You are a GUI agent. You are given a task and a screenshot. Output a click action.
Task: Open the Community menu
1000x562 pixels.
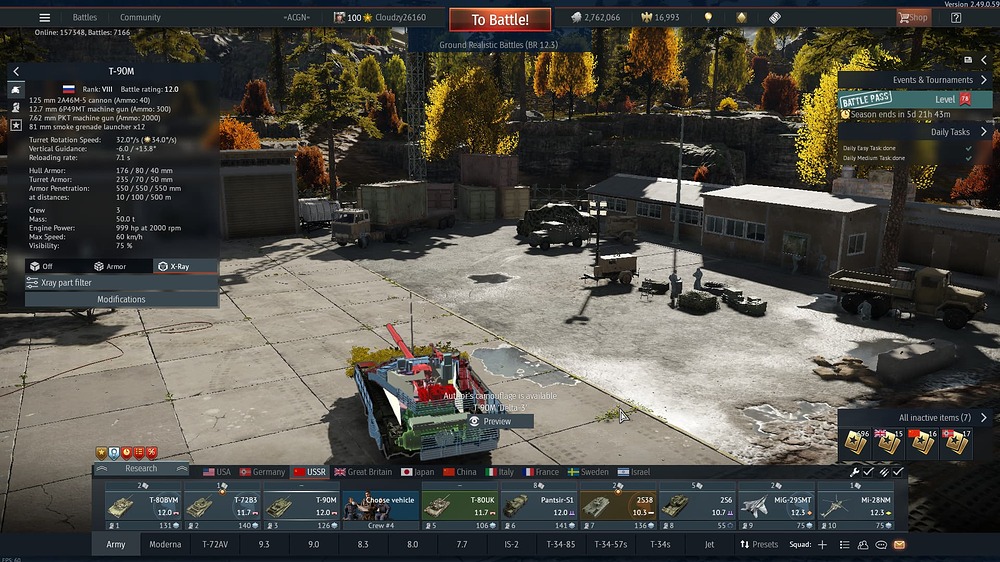[x=140, y=17]
